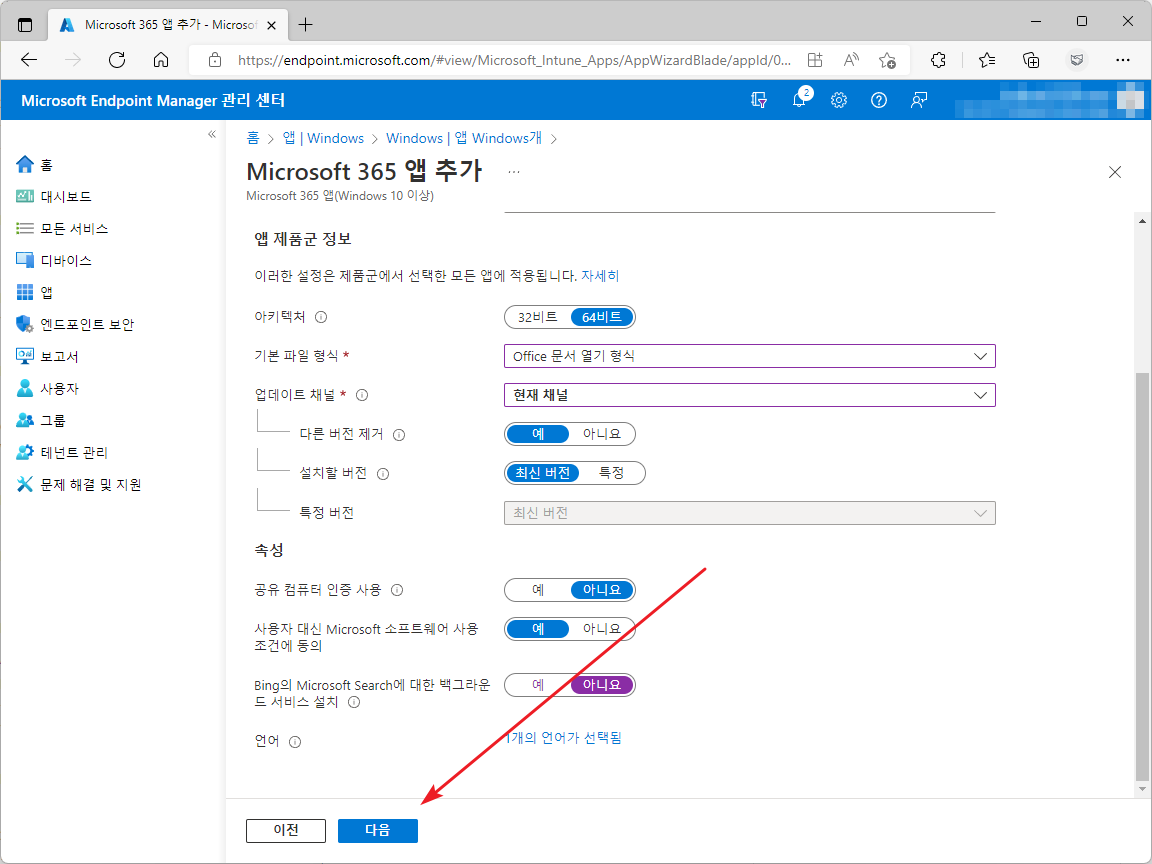Go back in the browser
This screenshot has width=1152, height=864.
29,60
